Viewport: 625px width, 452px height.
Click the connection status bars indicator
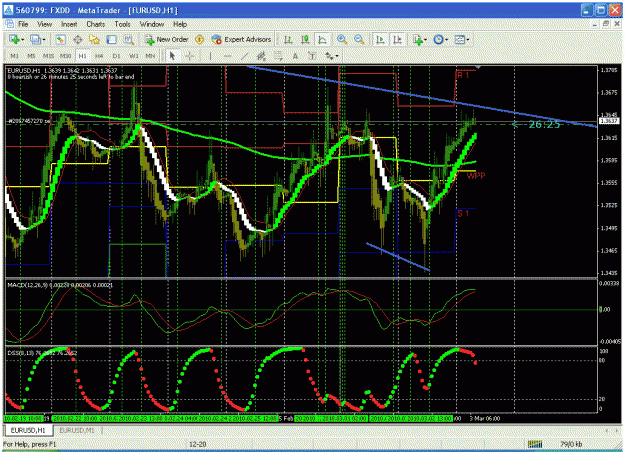pos(535,444)
